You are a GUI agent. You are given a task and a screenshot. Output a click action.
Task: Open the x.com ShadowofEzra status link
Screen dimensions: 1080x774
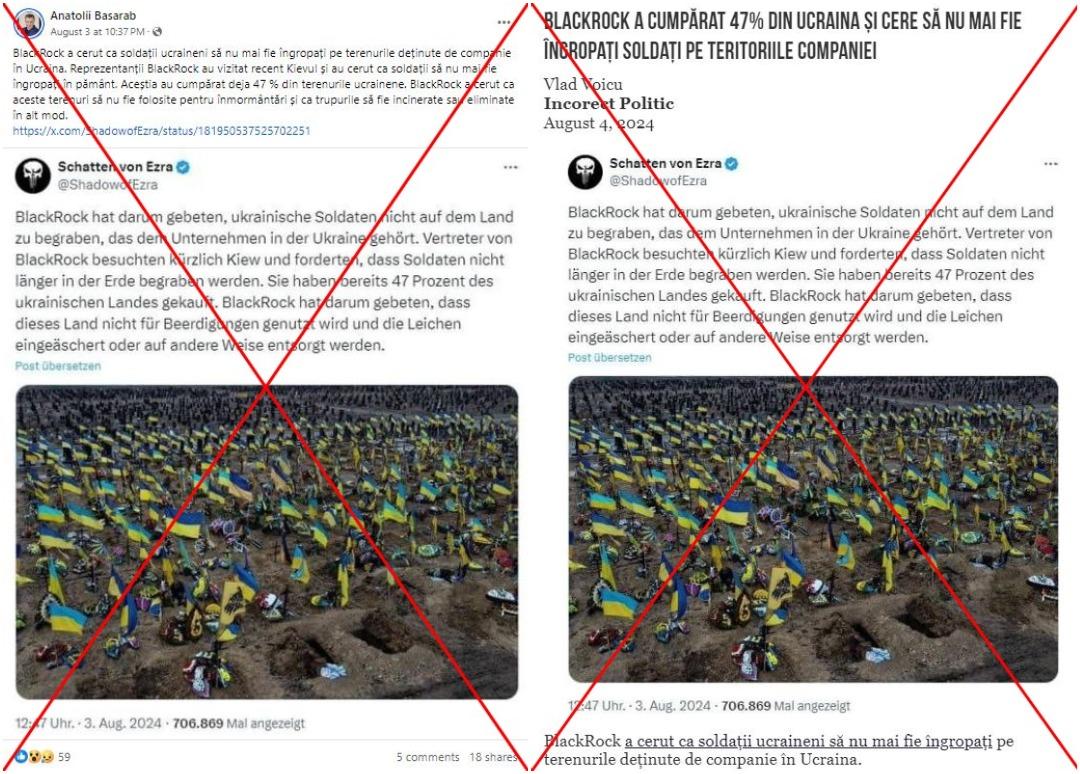click(161, 130)
